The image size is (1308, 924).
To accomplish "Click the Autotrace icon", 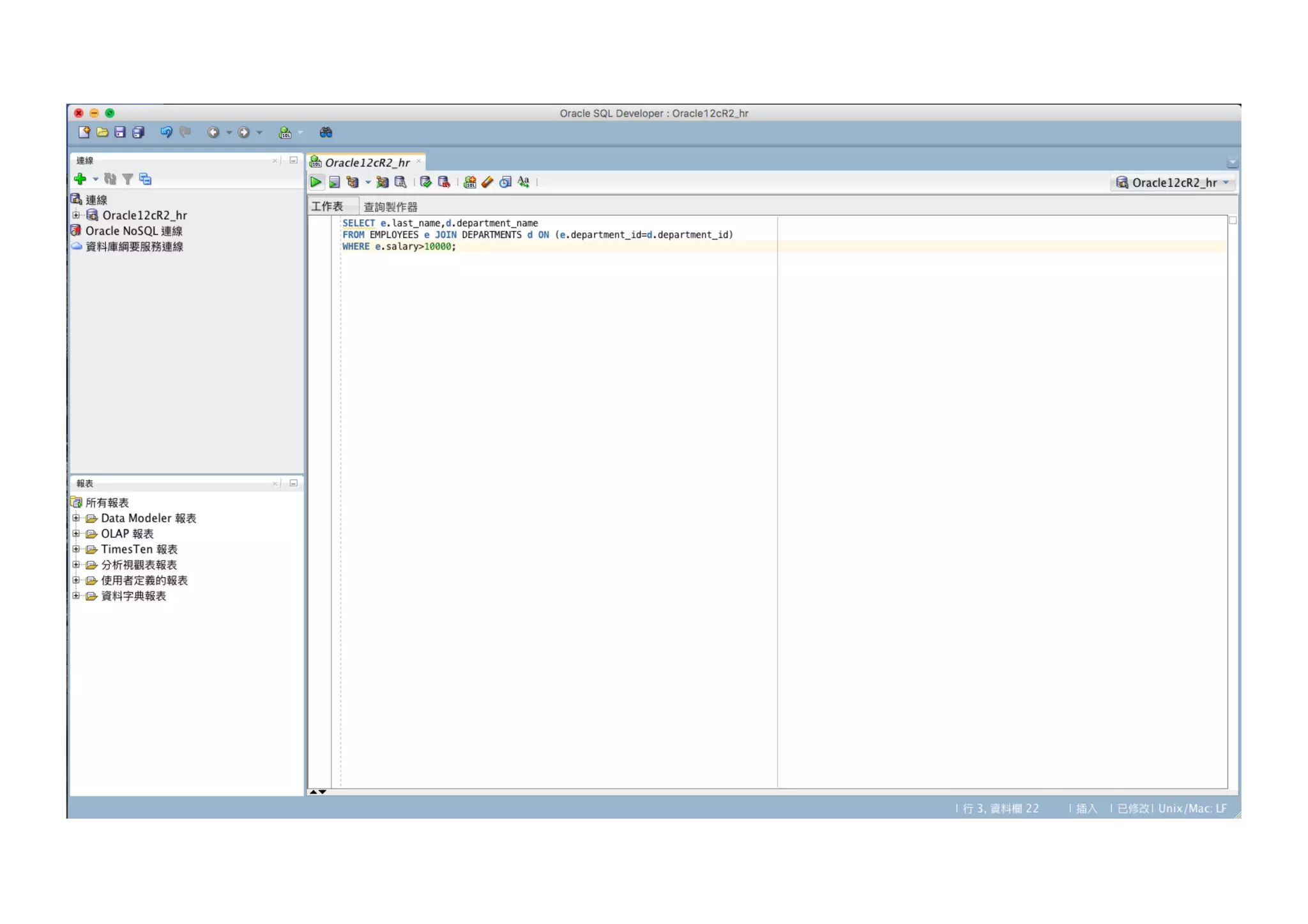I will pos(382,182).
